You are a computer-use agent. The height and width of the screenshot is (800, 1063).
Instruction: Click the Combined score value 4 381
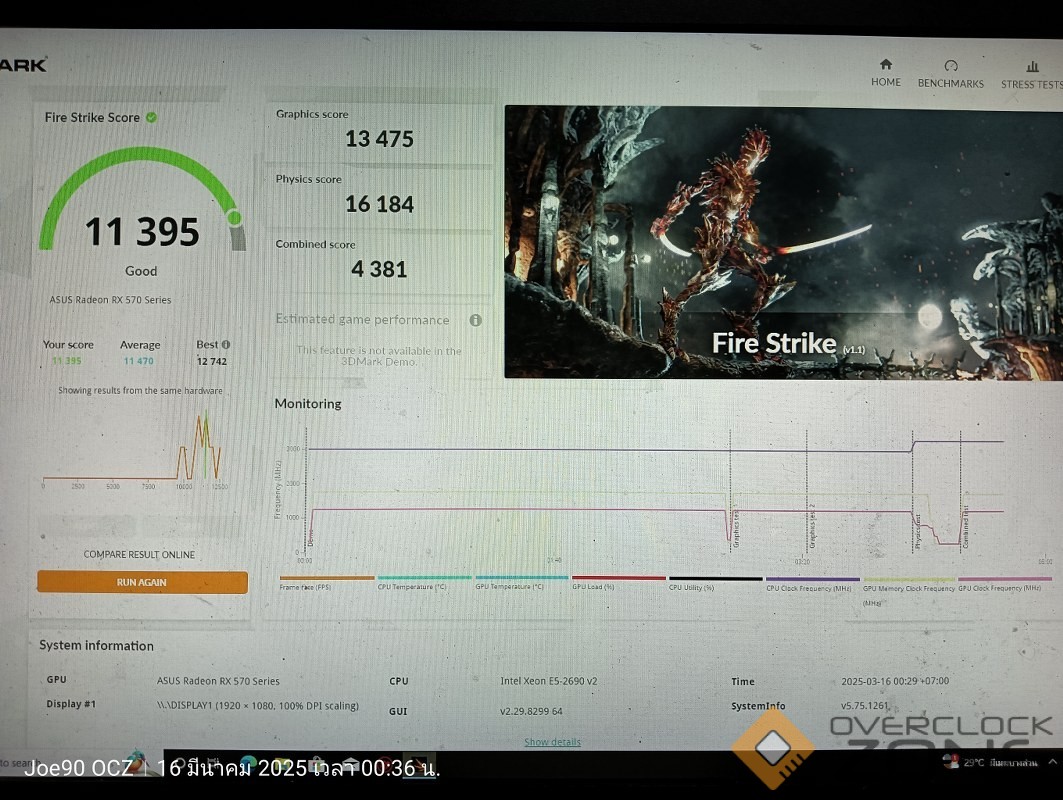[380, 269]
